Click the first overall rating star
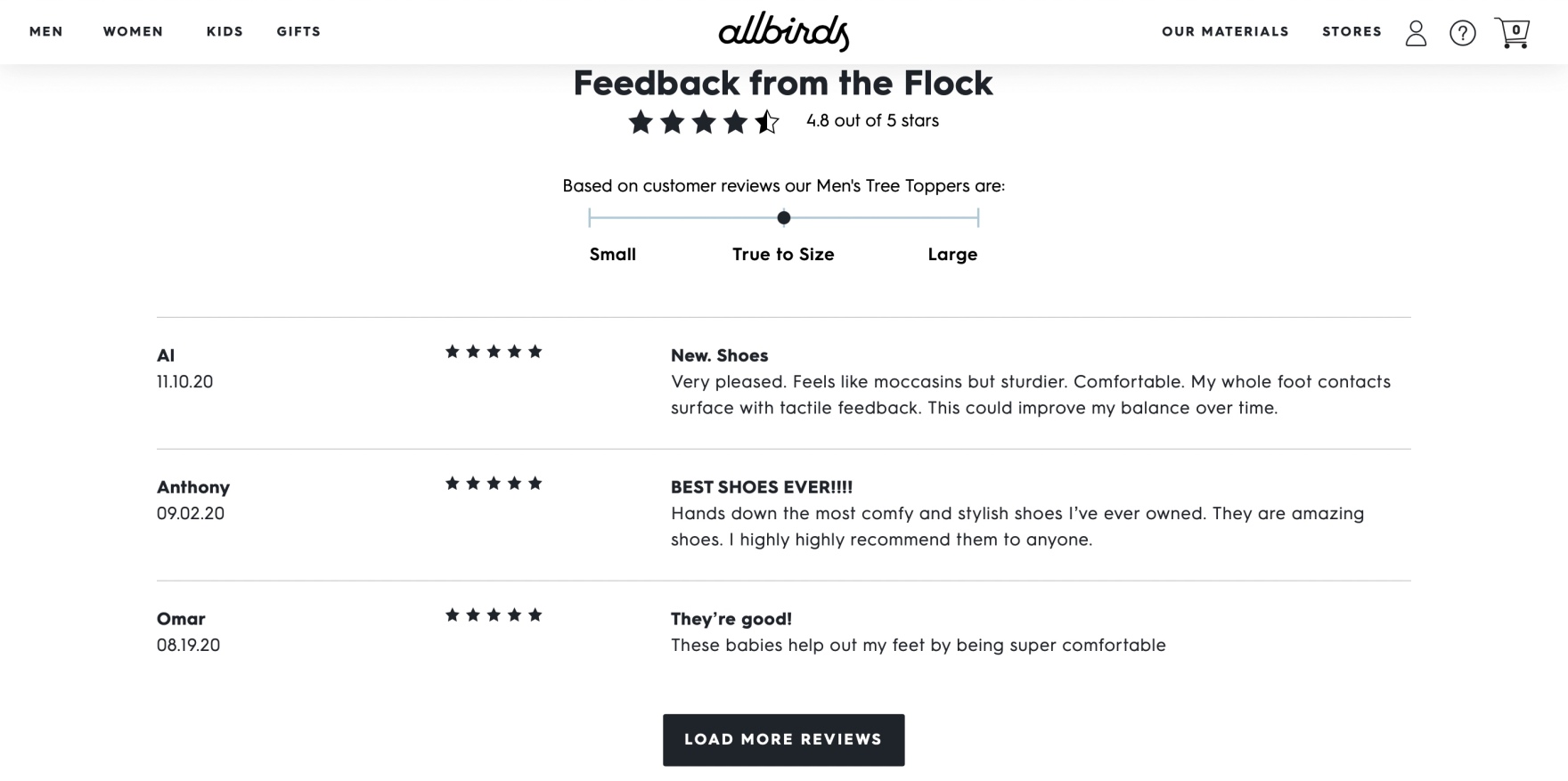Image resolution: width=1568 pixels, height=781 pixels. pos(641,121)
